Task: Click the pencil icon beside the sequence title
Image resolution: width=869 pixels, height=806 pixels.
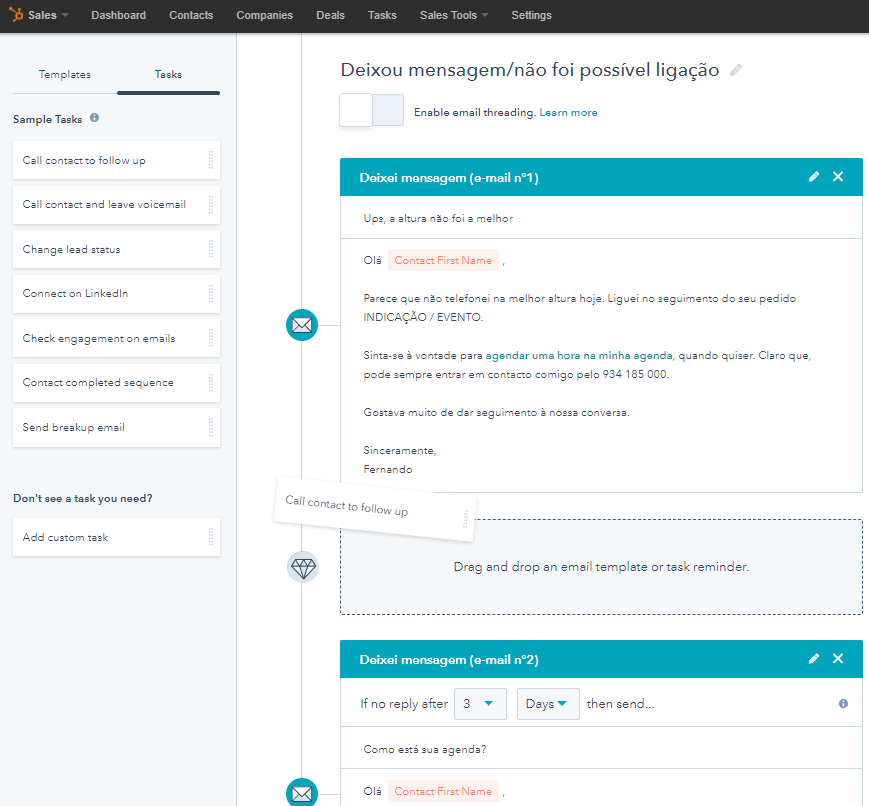Action: click(x=736, y=70)
